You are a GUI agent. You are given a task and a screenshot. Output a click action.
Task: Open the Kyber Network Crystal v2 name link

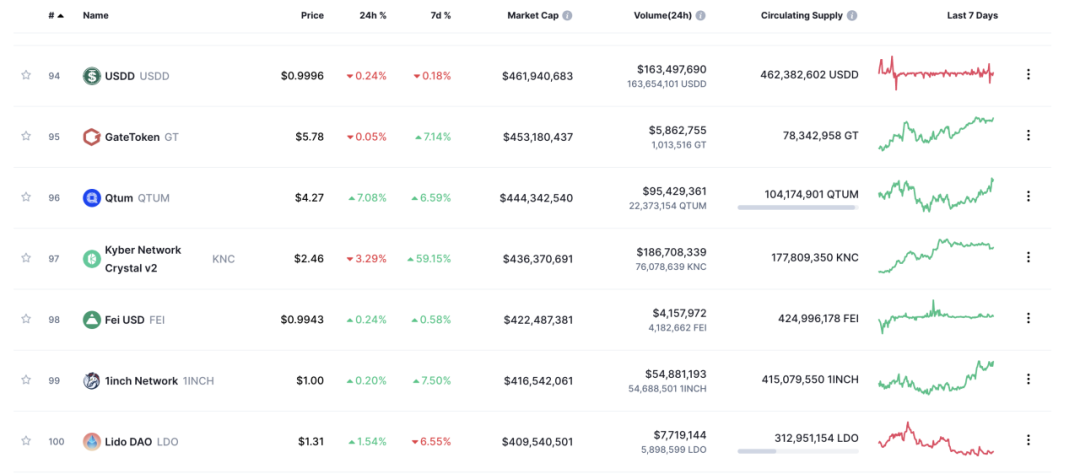[143, 259]
